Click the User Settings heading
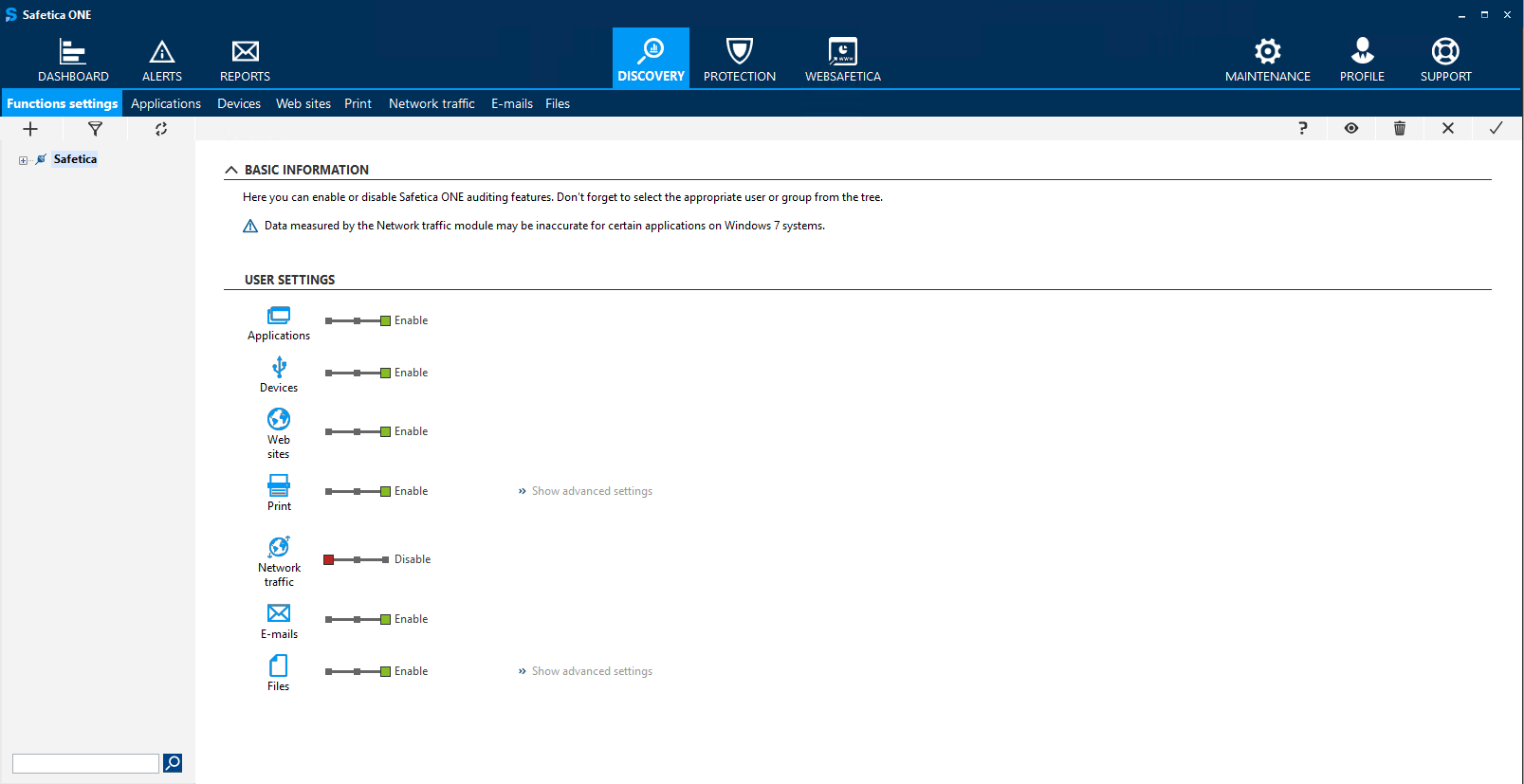 [289, 280]
